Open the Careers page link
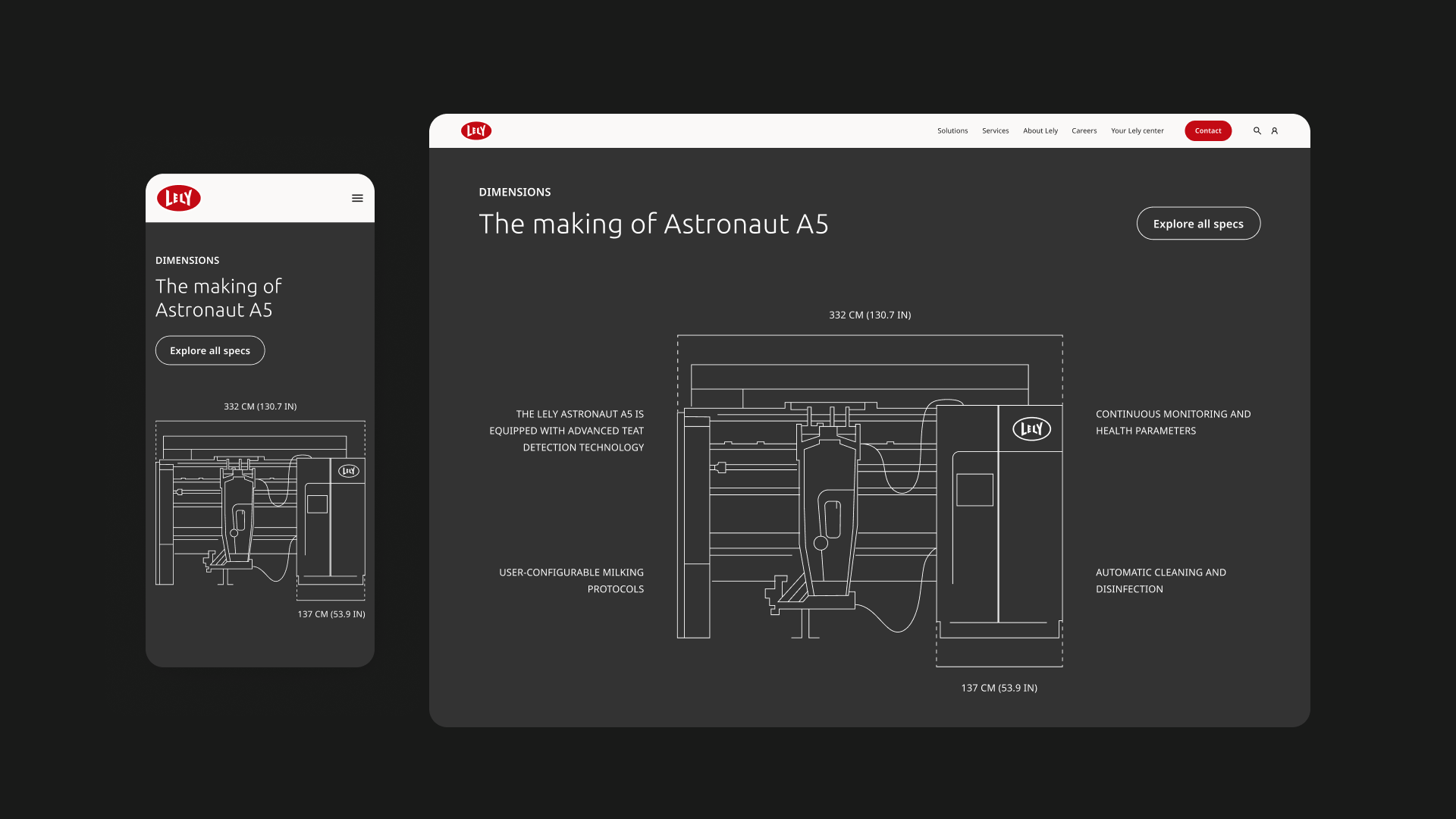1456x819 pixels. click(x=1084, y=131)
